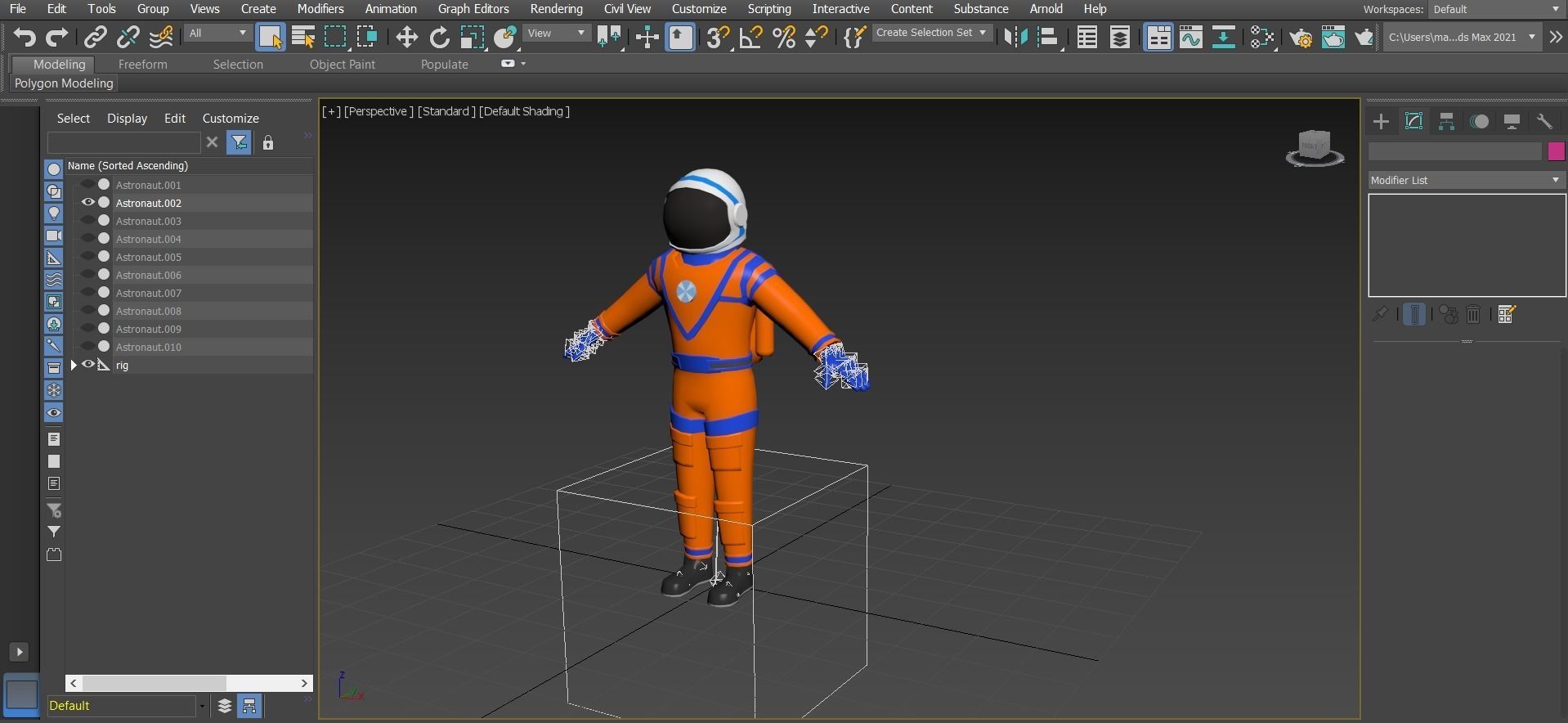Expand more toolbar items chevron

point(1556,38)
